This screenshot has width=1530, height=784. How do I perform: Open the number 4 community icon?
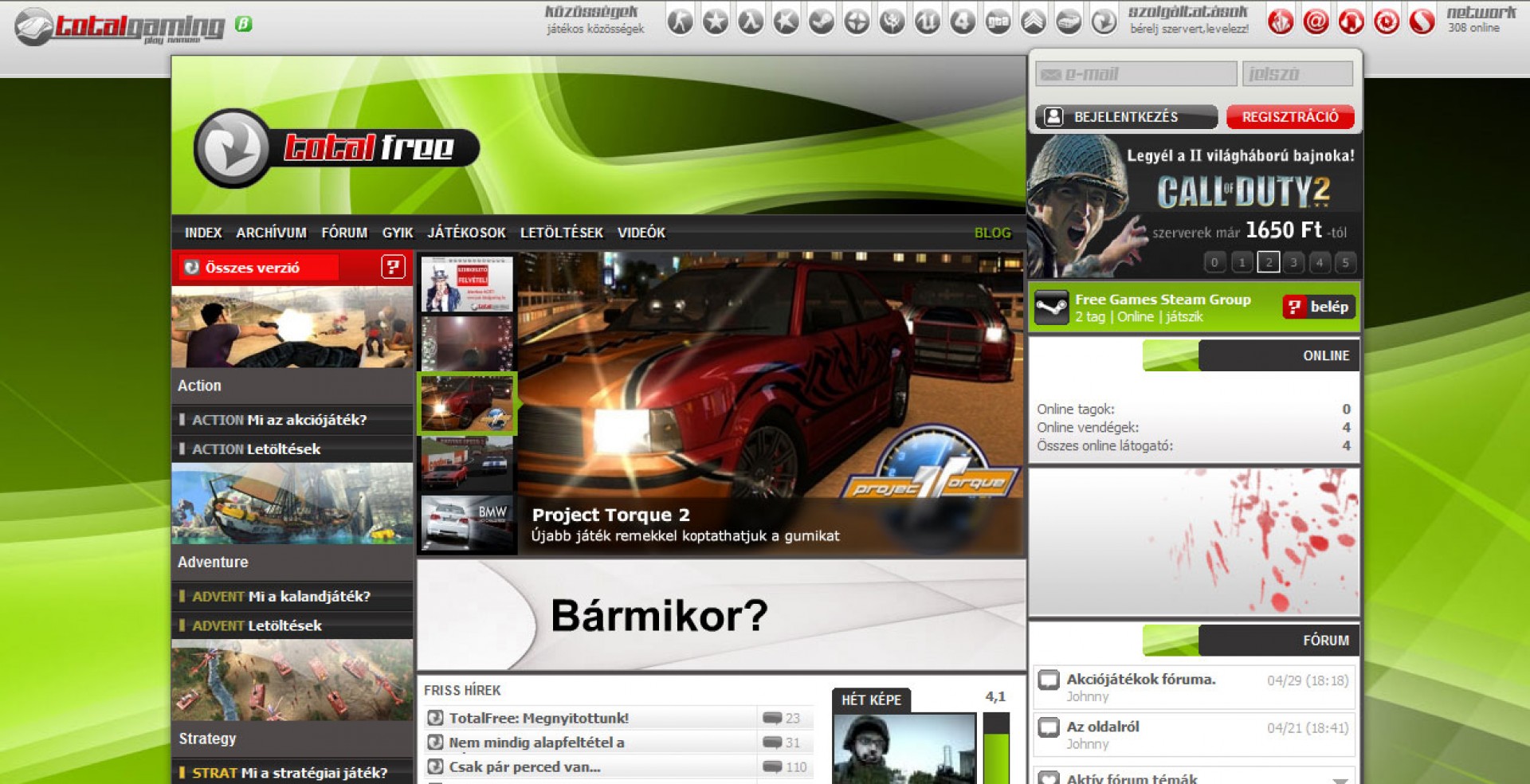click(x=963, y=22)
